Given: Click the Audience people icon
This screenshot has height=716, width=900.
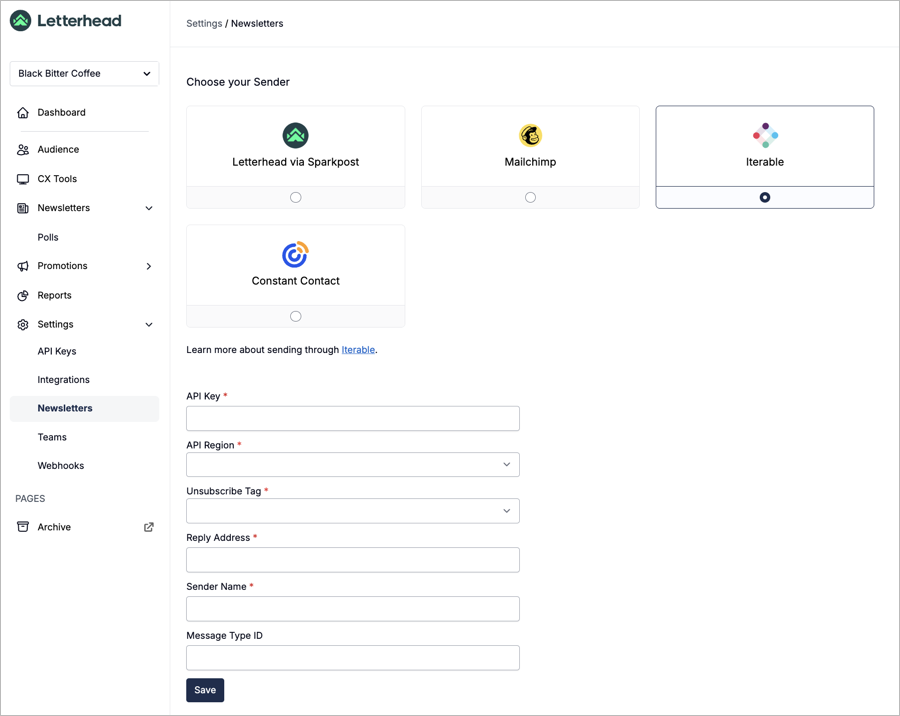Looking at the screenshot, I should [23, 149].
